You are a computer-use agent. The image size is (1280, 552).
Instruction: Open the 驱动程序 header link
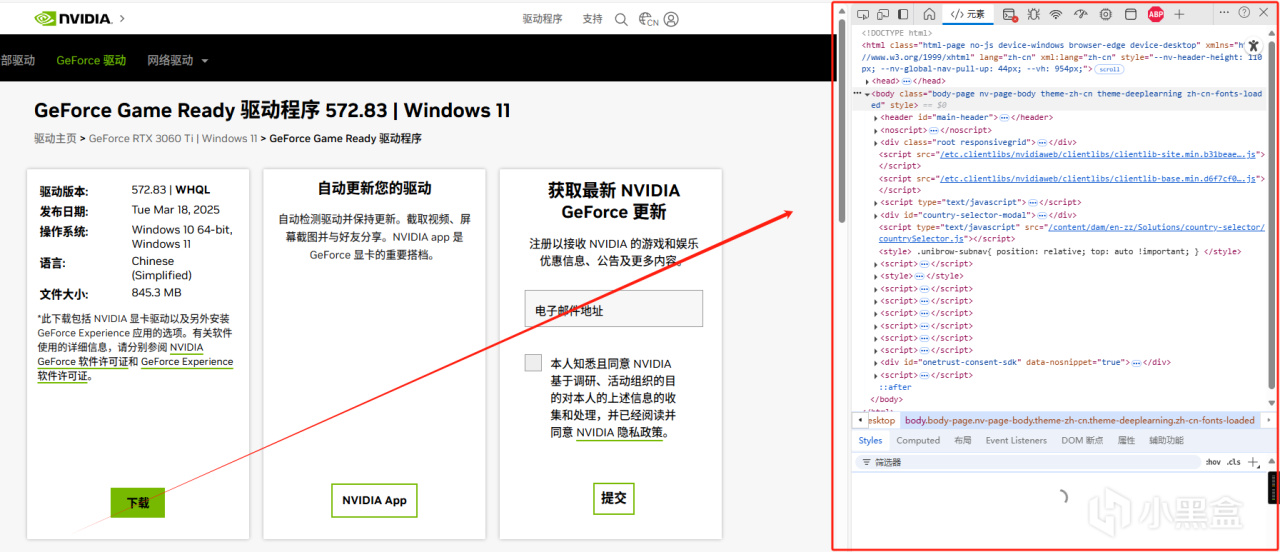(542, 19)
